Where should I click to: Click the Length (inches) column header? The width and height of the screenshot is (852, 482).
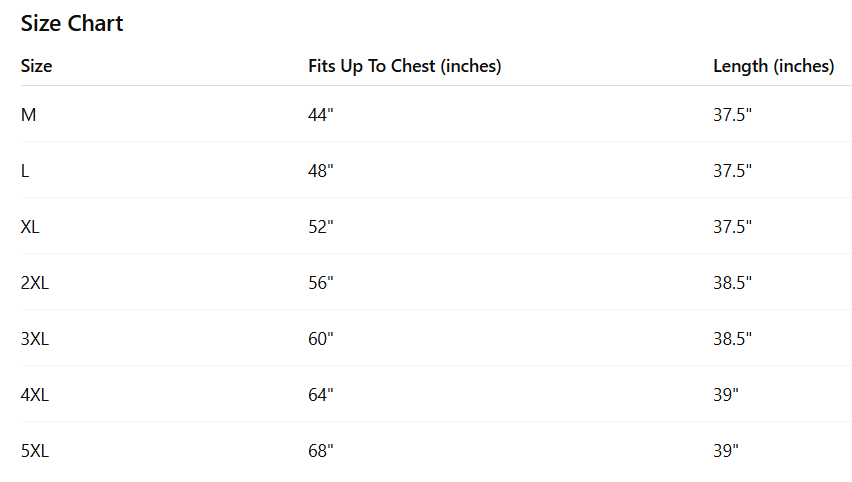(773, 66)
